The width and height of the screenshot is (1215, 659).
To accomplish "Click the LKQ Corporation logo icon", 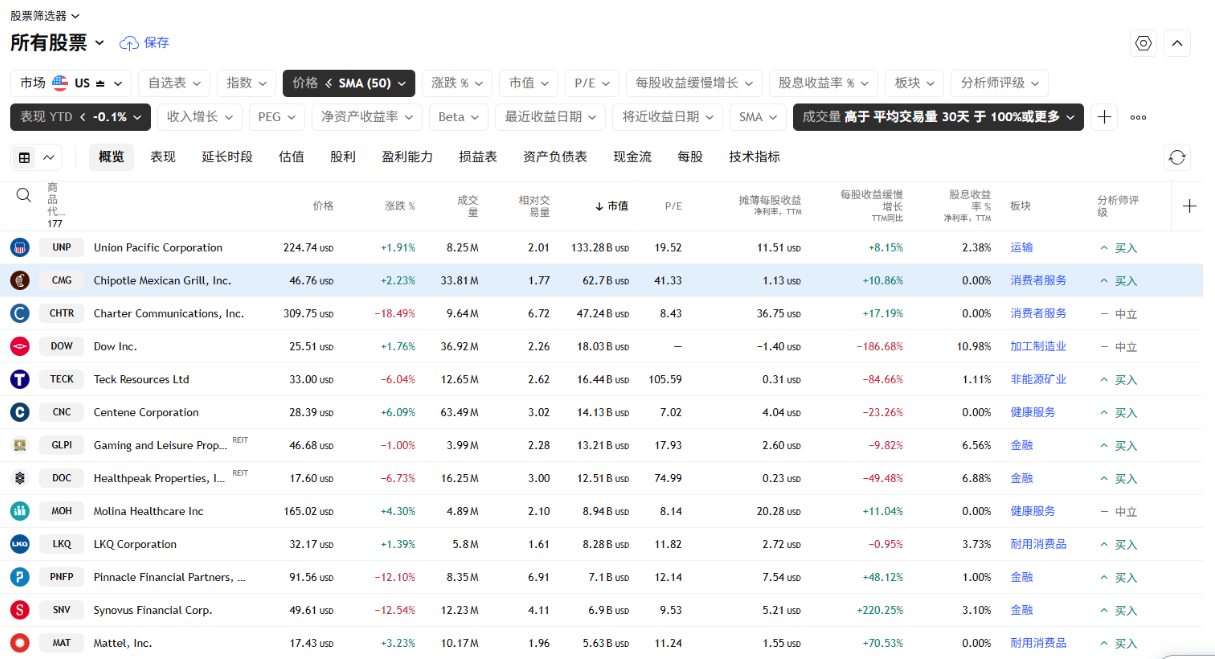I will click(x=20, y=544).
